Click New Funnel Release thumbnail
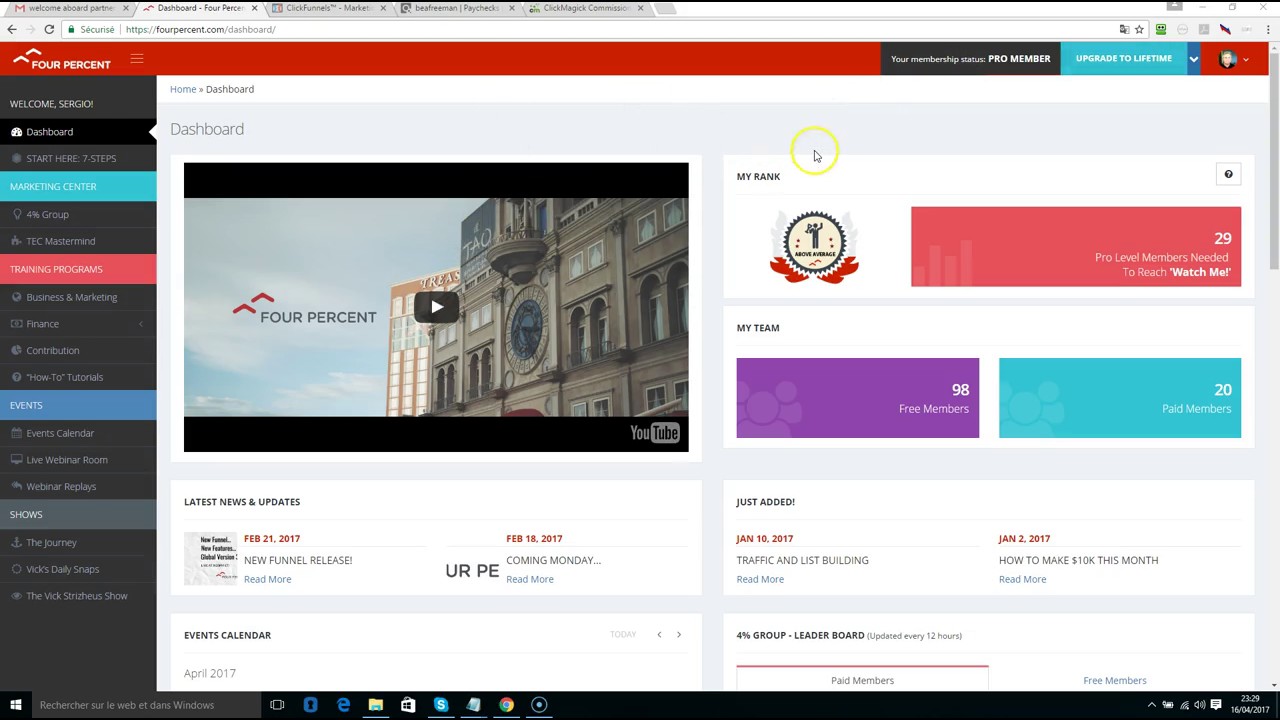The width and height of the screenshot is (1280, 720). click(210, 559)
